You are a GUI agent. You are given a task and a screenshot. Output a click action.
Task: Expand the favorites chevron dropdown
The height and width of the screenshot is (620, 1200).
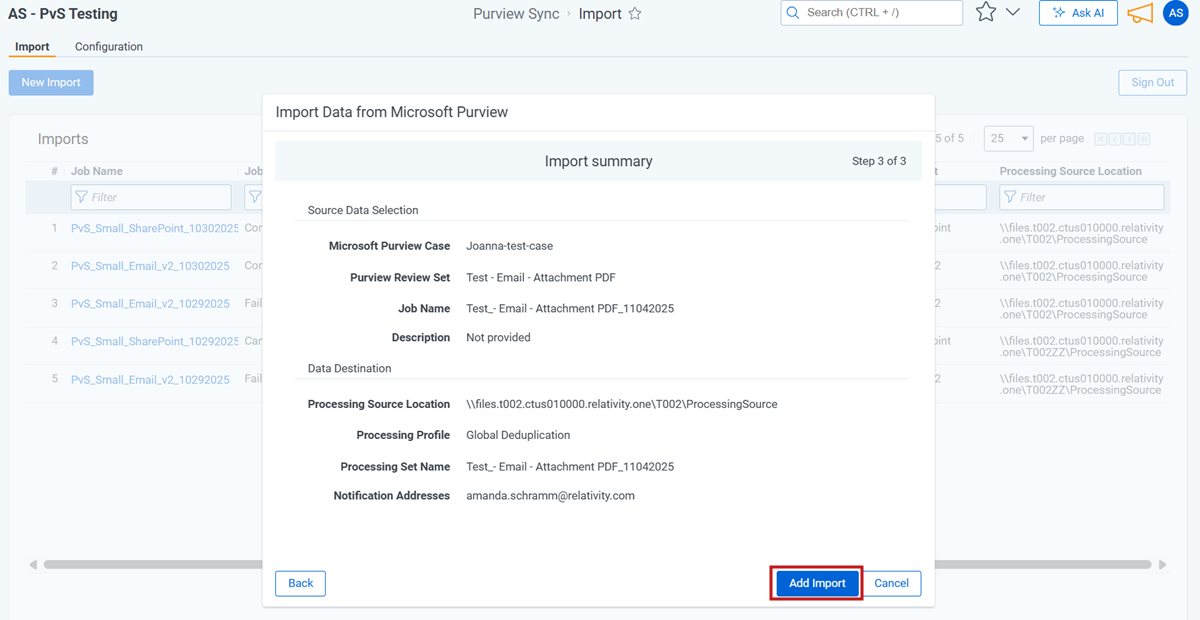tap(1013, 13)
